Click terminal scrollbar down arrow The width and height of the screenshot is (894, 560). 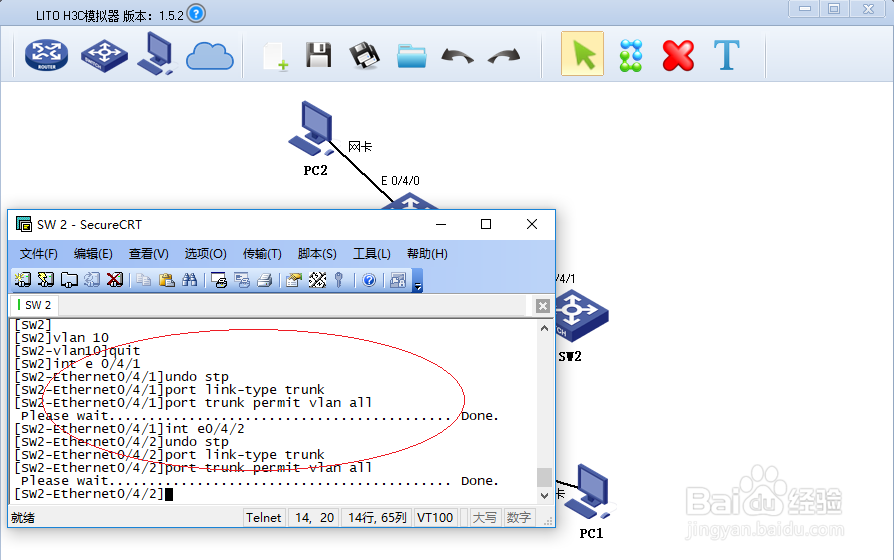pyautogui.click(x=544, y=495)
